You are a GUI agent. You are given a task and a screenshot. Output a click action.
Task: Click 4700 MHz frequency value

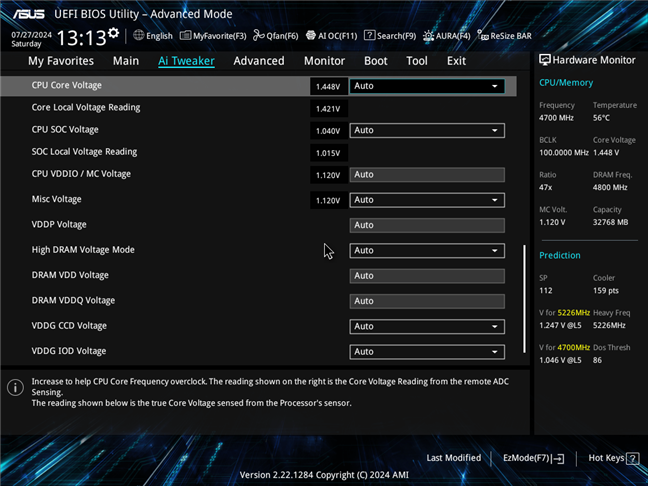pyautogui.click(x=556, y=118)
